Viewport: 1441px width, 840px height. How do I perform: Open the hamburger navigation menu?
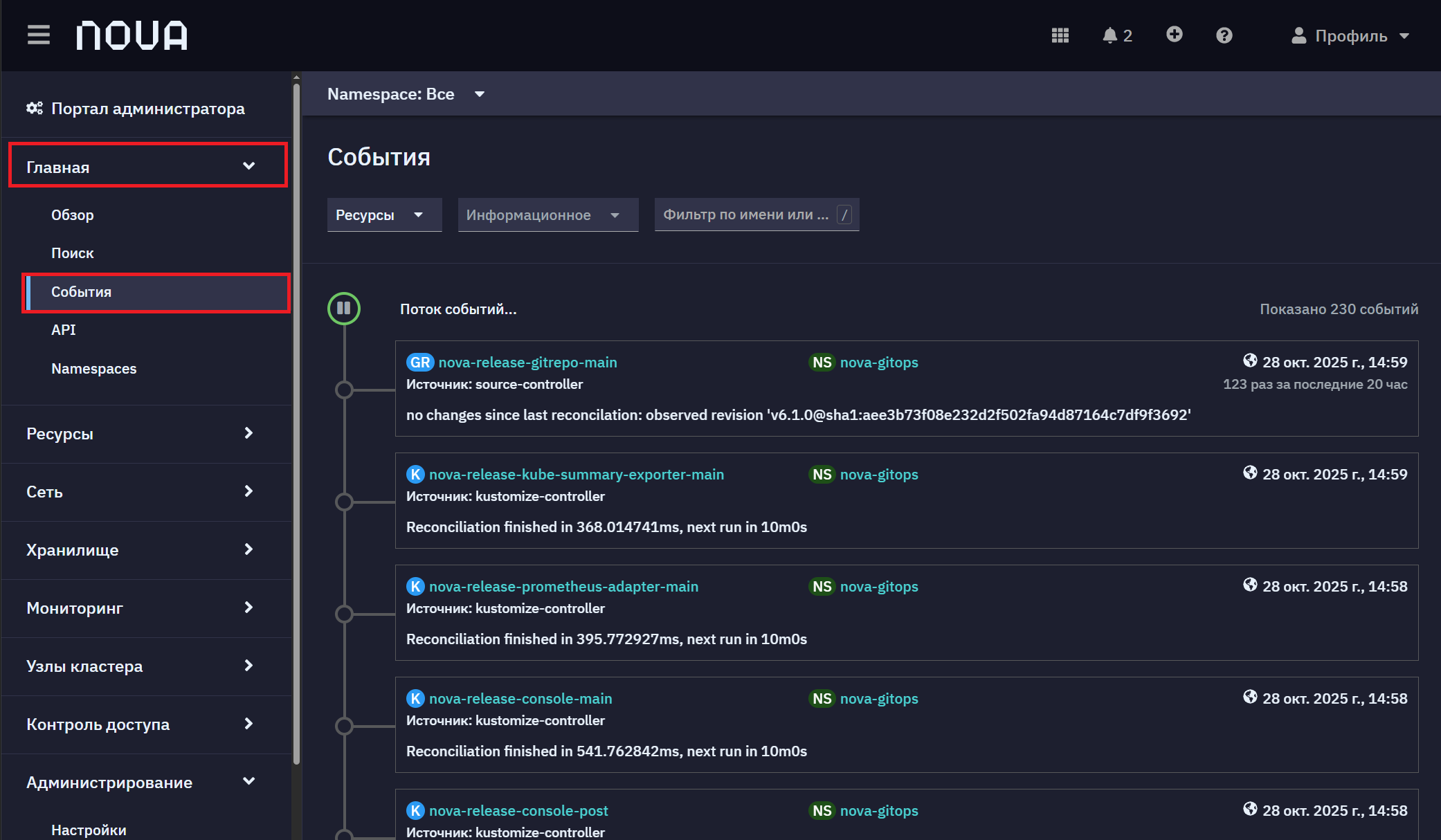pos(39,35)
